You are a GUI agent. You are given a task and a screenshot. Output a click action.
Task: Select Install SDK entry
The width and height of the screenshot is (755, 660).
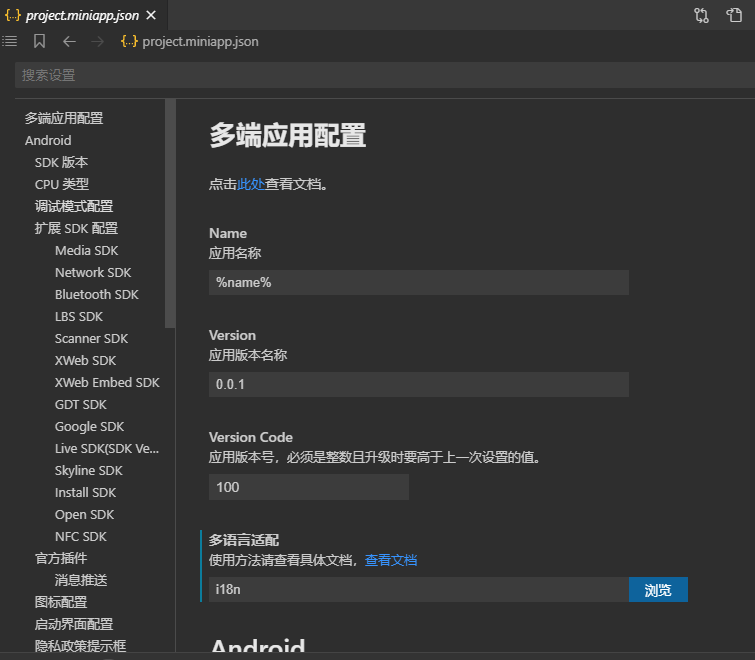pyautogui.click(x=86, y=493)
